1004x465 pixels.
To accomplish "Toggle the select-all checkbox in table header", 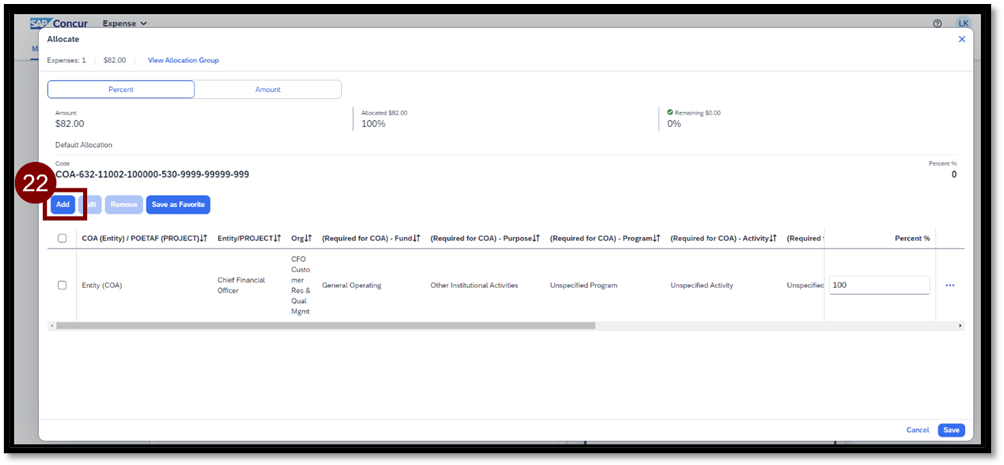I will click(x=62, y=239).
